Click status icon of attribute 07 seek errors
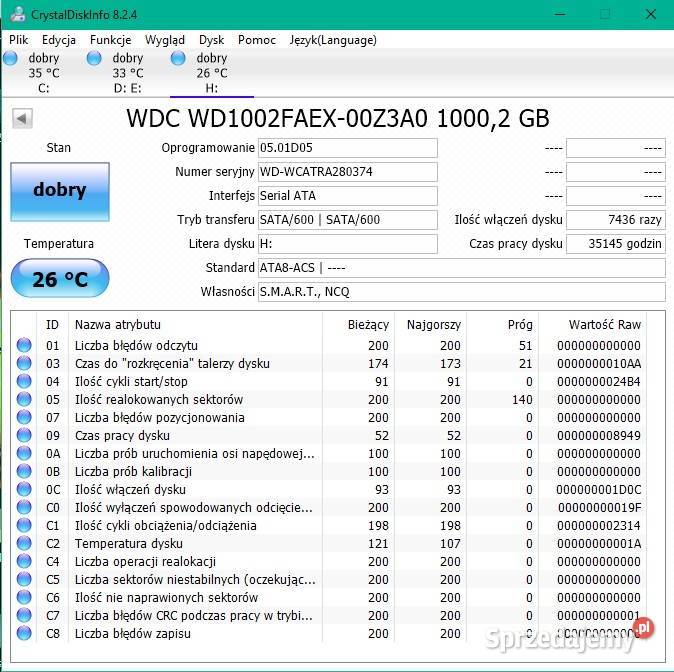The width and height of the screenshot is (674, 672). point(24,417)
